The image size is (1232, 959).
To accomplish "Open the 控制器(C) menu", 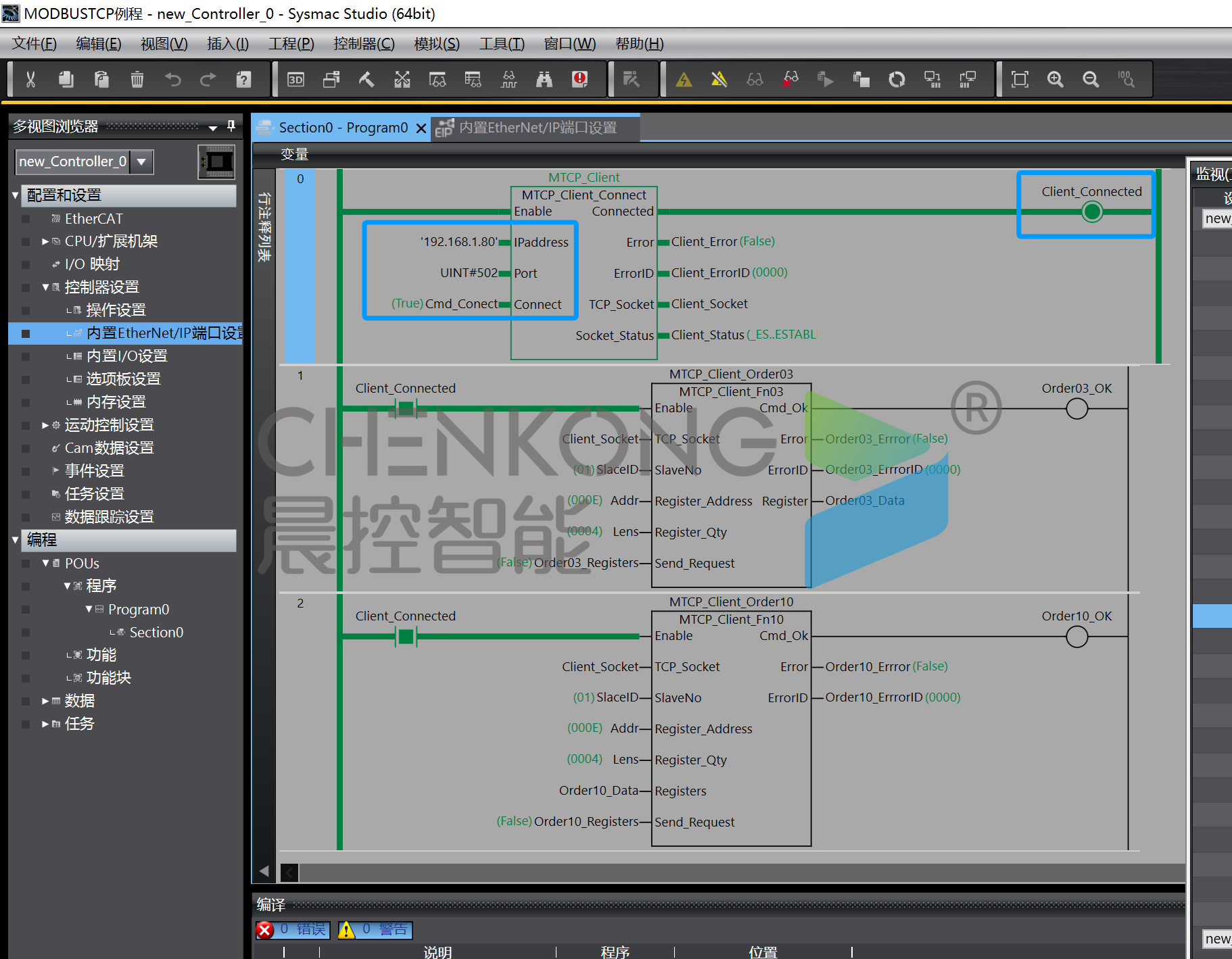I will pos(364,44).
